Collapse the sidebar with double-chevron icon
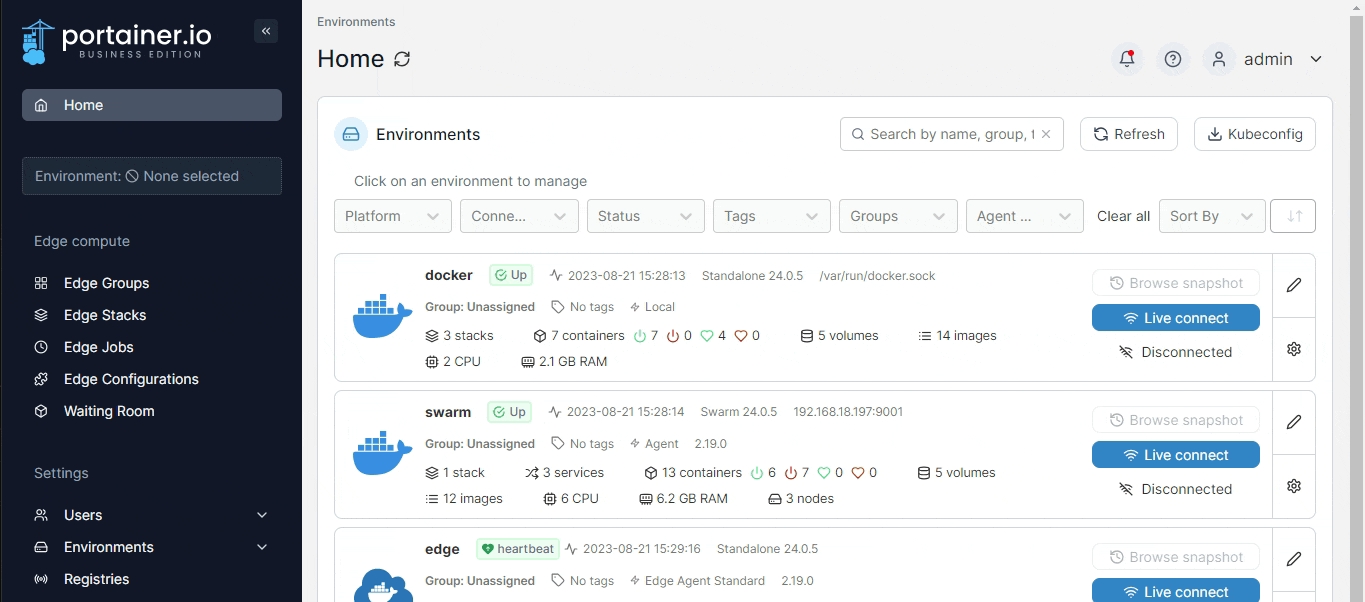Viewport: 1365px width, 602px height. click(x=266, y=31)
